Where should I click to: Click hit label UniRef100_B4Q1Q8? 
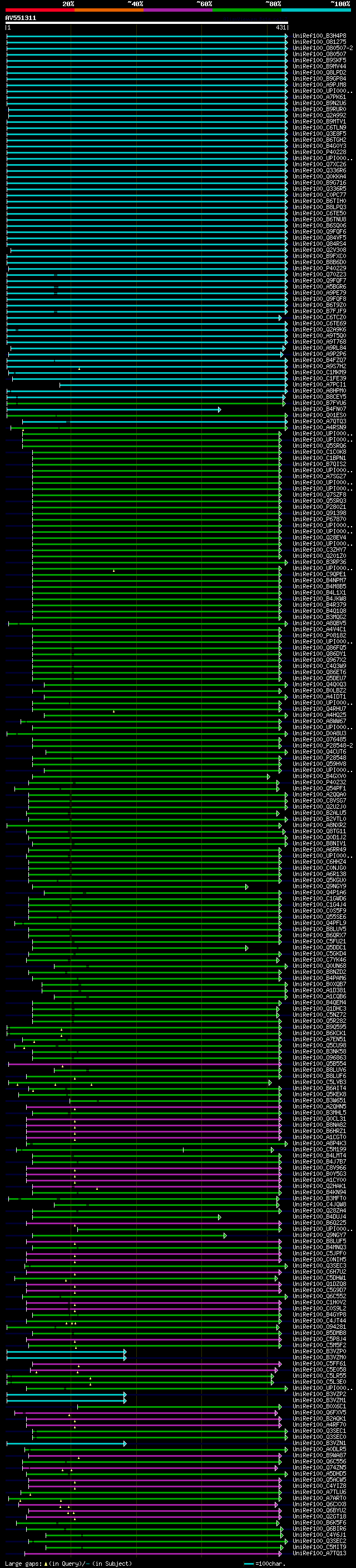(319, 611)
